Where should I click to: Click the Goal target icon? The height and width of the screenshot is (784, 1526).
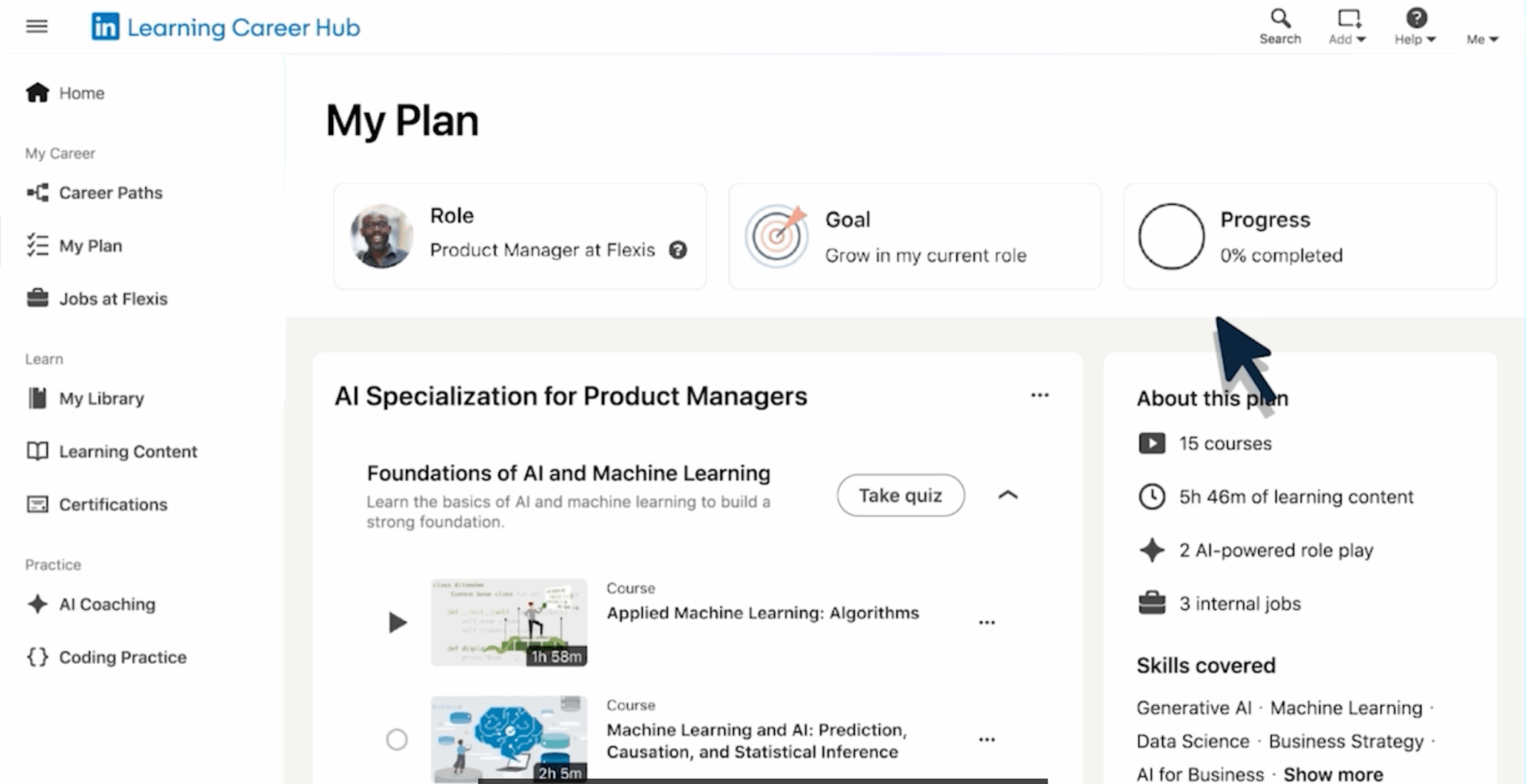(x=776, y=236)
